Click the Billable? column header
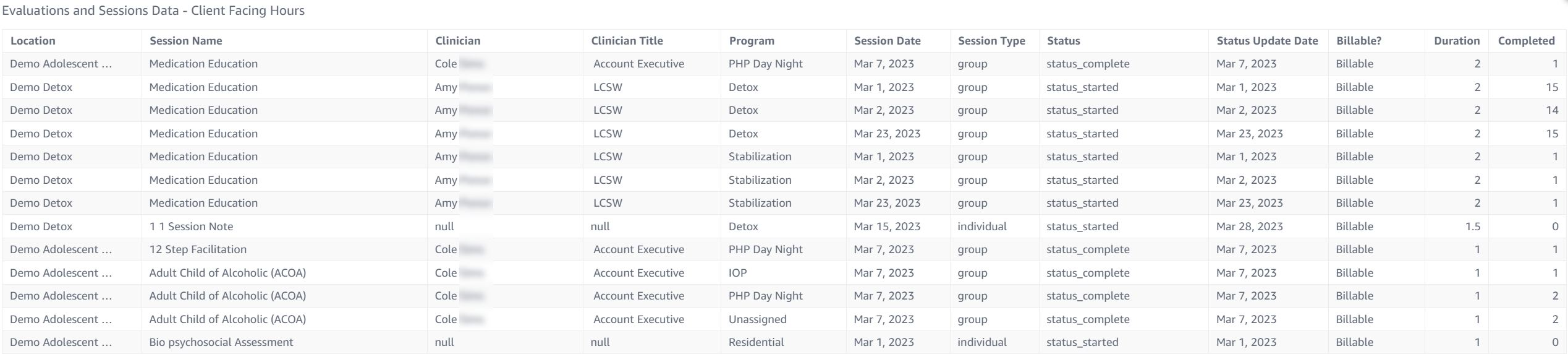The height and width of the screenshot is (354, 1568). [x=1358, y=41]
